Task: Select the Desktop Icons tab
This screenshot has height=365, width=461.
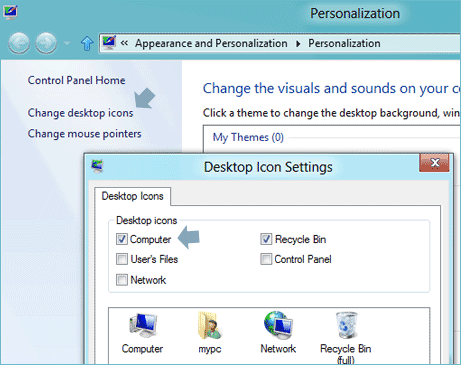Action: click(x=132, y=196)
